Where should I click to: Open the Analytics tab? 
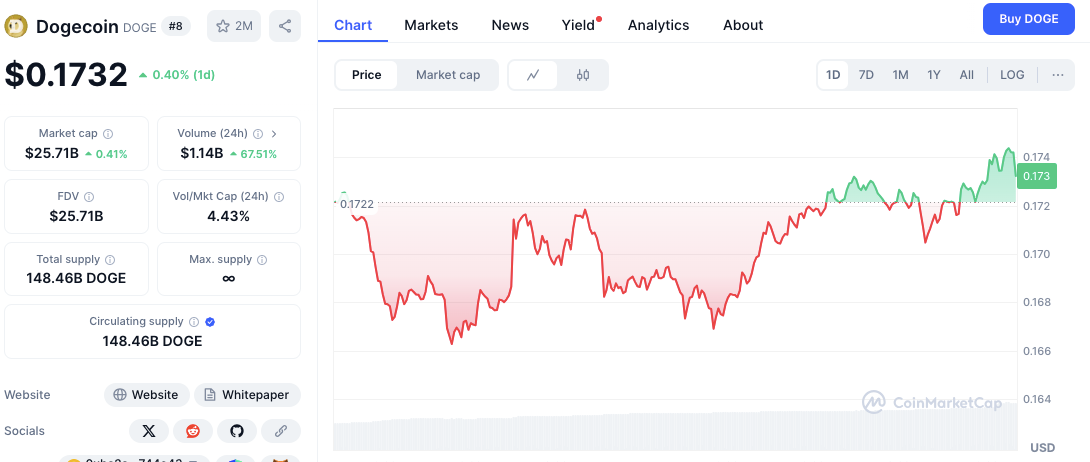pyautogui.click(x=658, y=25)
